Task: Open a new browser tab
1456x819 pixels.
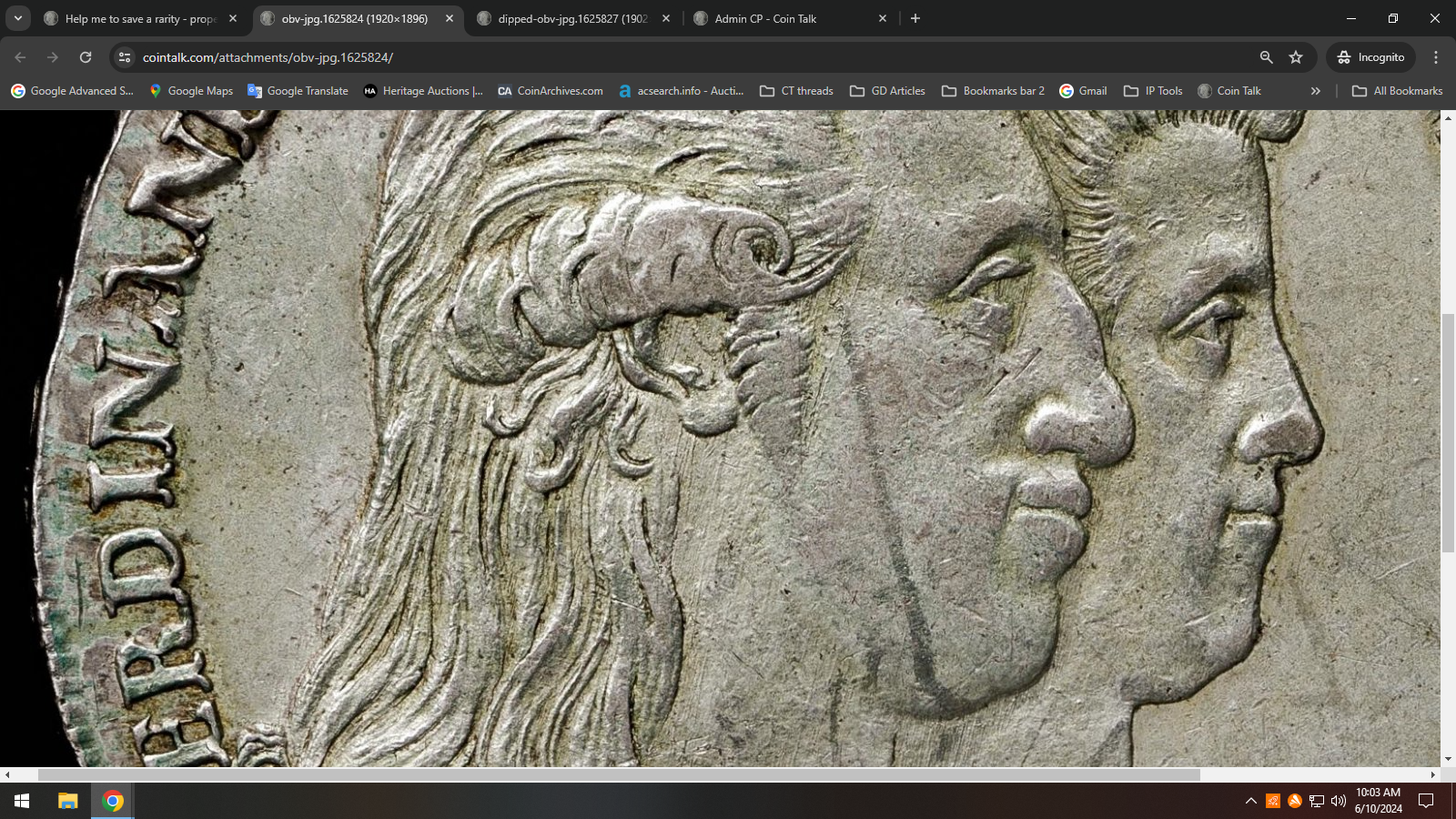Action: [x=915, y=18]
